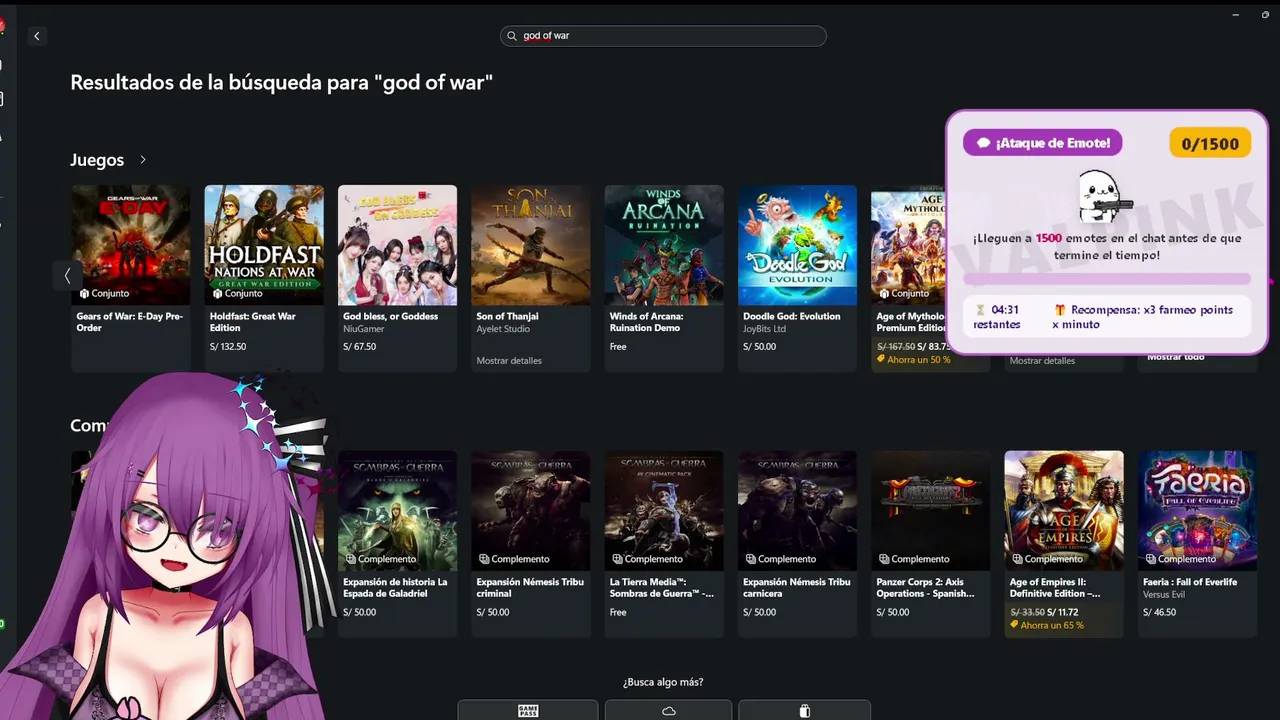Viewport: 1280px width, 720px height.
Task: Click the Complemento badge on La Espada de Galadriel
Action: point(381,559)
